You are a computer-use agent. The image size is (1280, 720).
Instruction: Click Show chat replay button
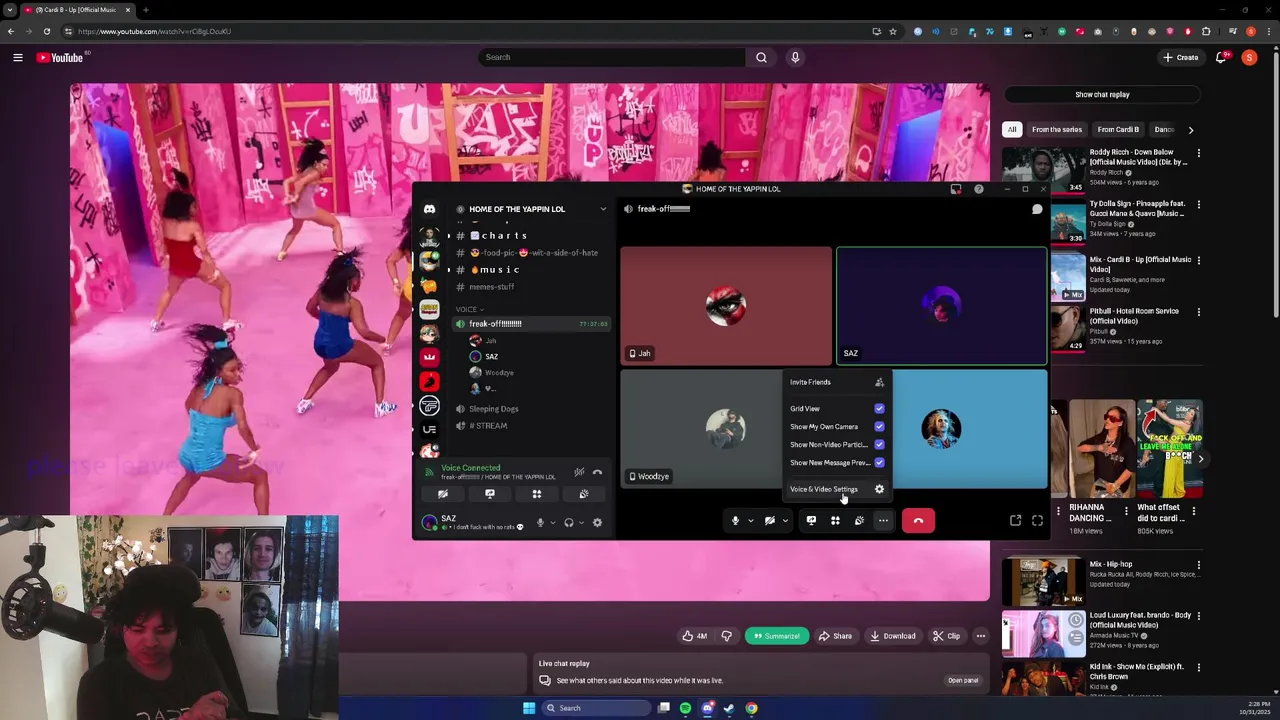tap(1102, 95)
